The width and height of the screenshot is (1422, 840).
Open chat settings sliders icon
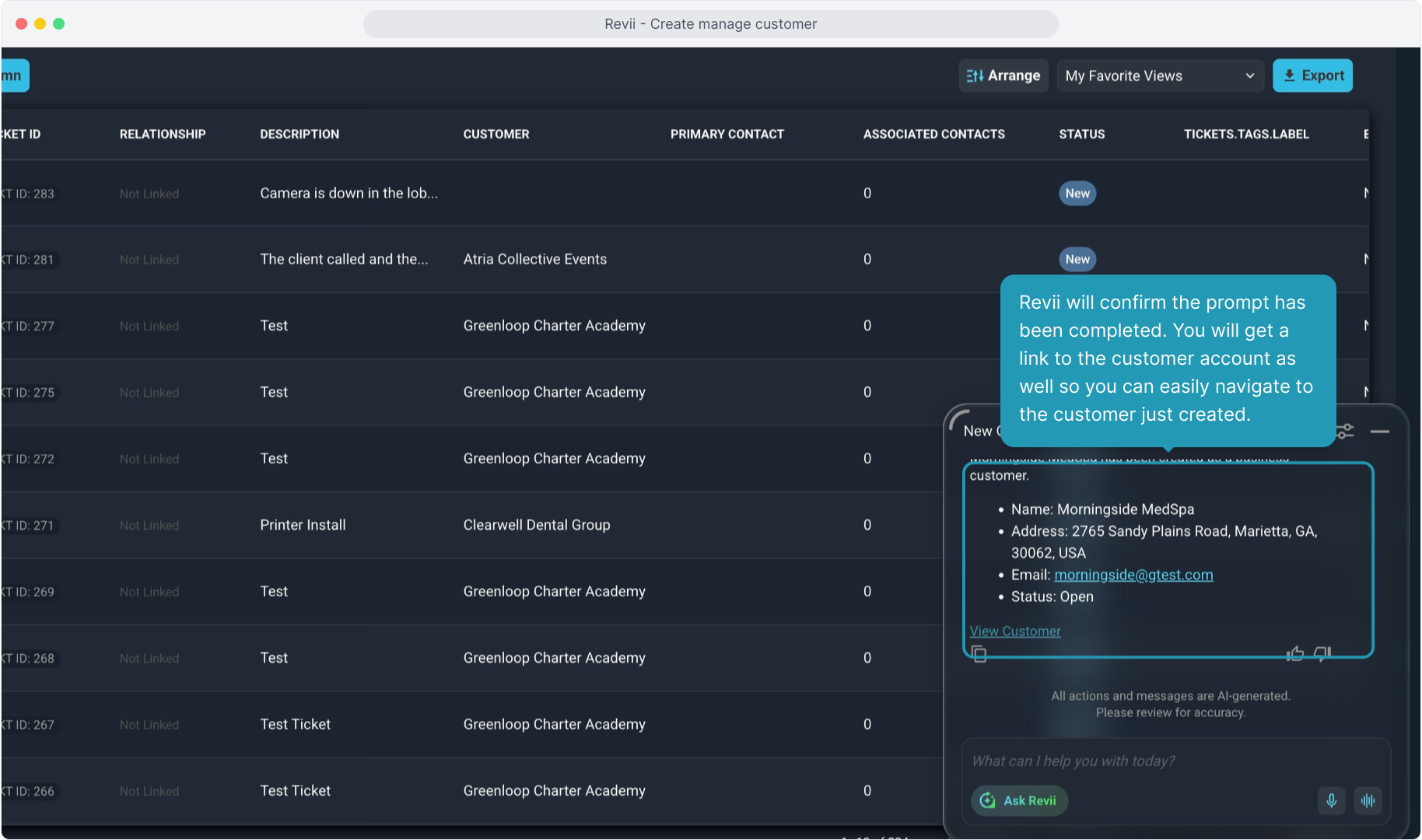click(x=1346, y=431)
